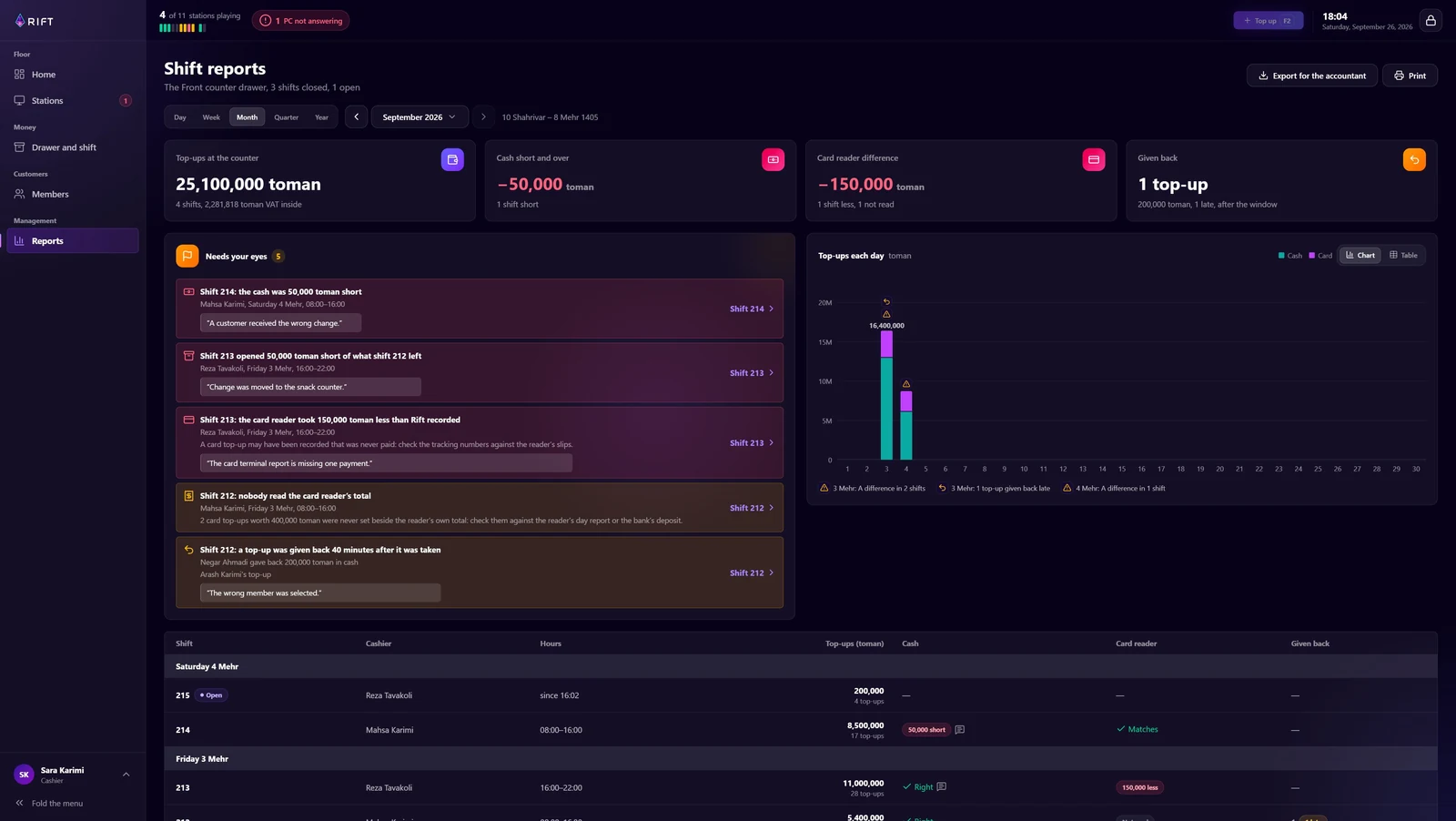Click the card icon on Card reader difference
Image resolution: width=1456 pixels, height=821 pixels.
point(1094,159)
